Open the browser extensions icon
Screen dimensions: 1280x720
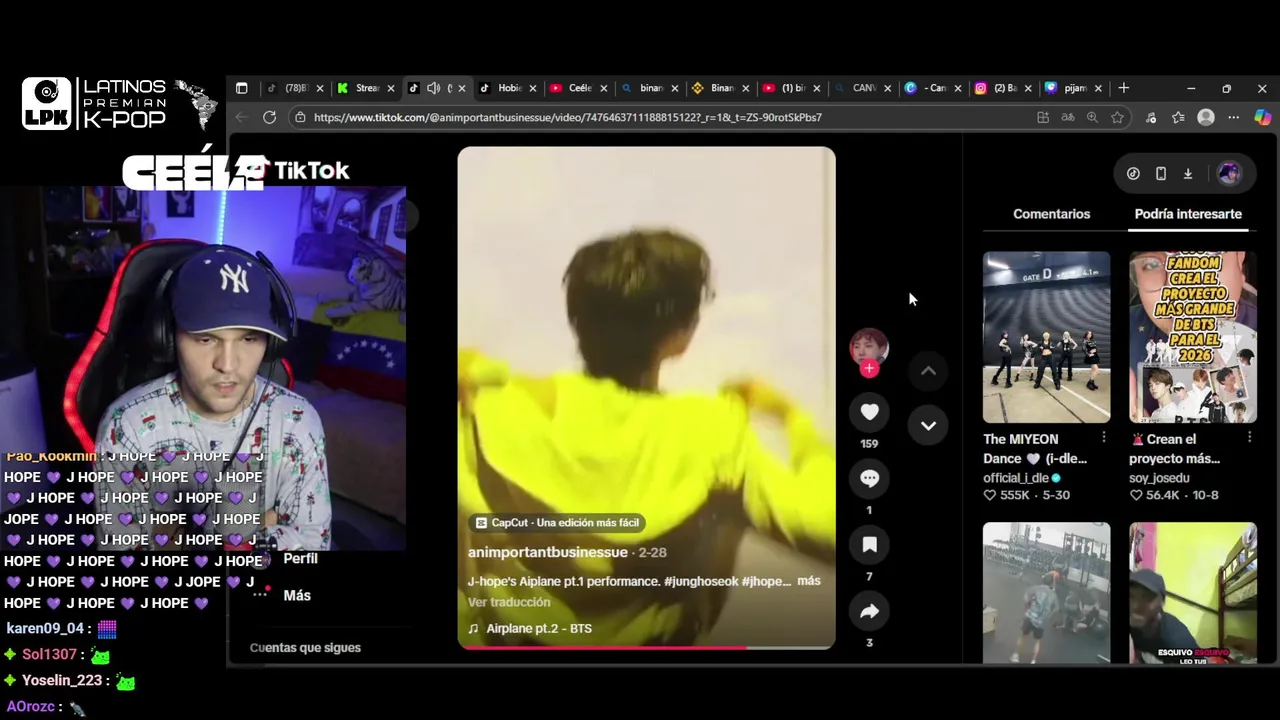pos(1151,117)
